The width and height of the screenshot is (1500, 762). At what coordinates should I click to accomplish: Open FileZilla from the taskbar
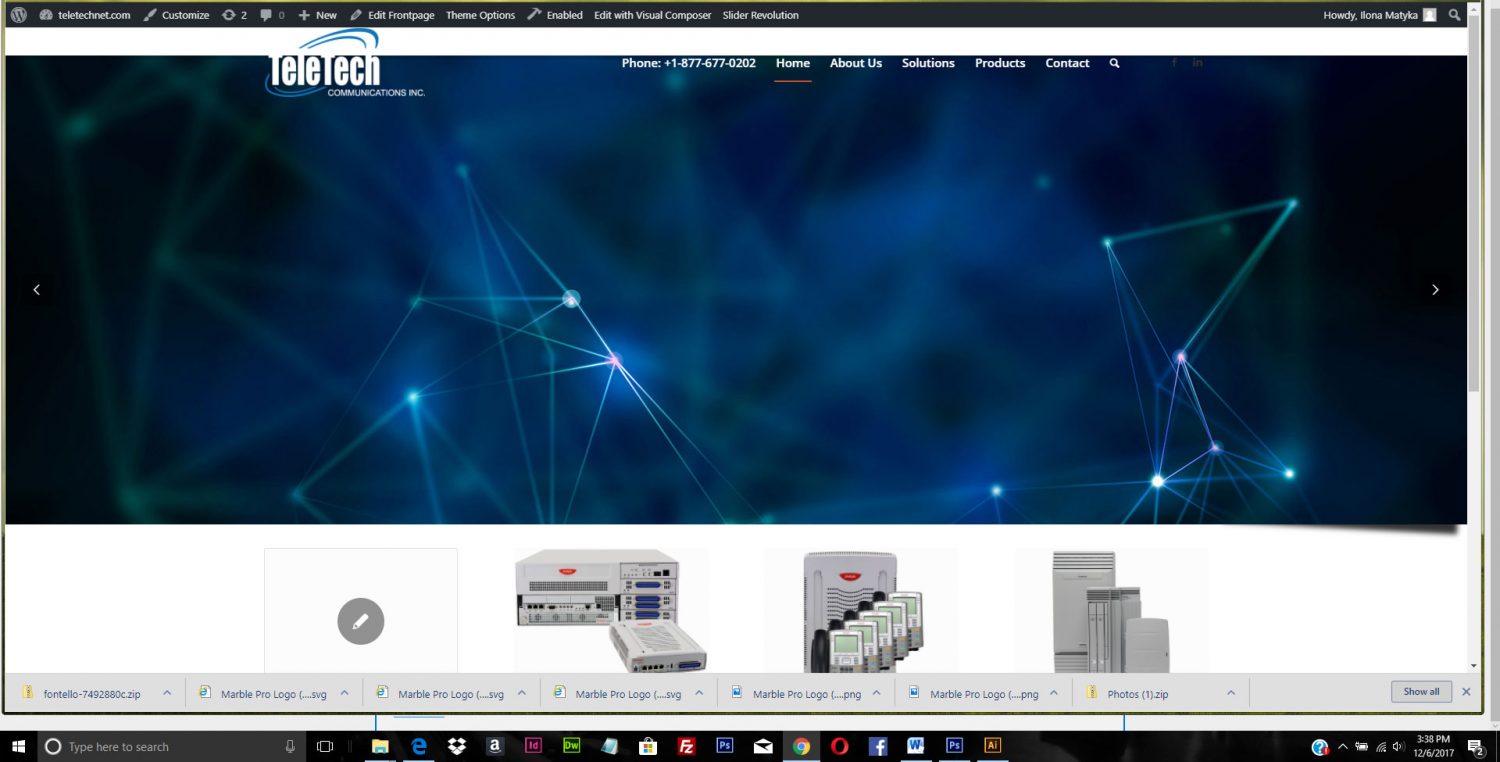point(686,746)
